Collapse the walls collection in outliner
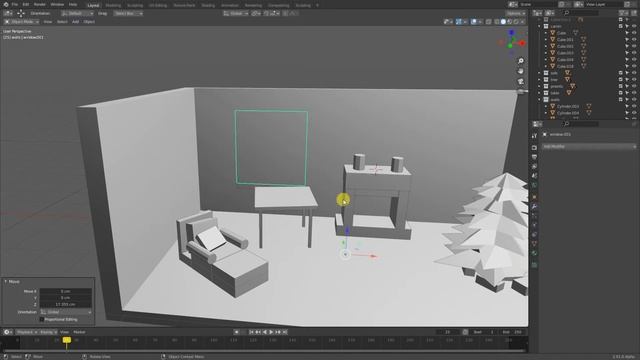This screenshot has width=640, height=360. click(x=539, y=100)
